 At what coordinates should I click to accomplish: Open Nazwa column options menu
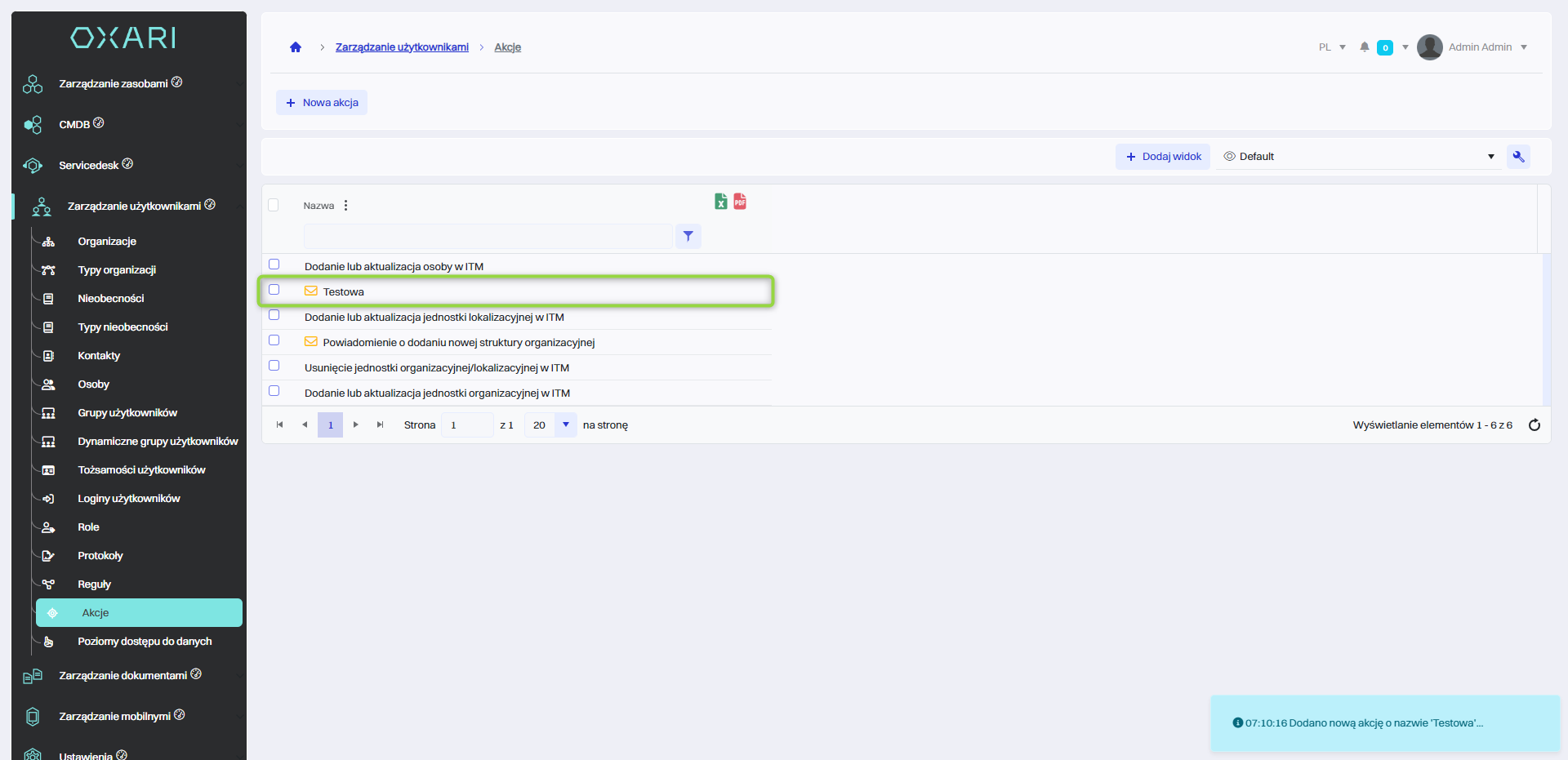tap(346, 206)
